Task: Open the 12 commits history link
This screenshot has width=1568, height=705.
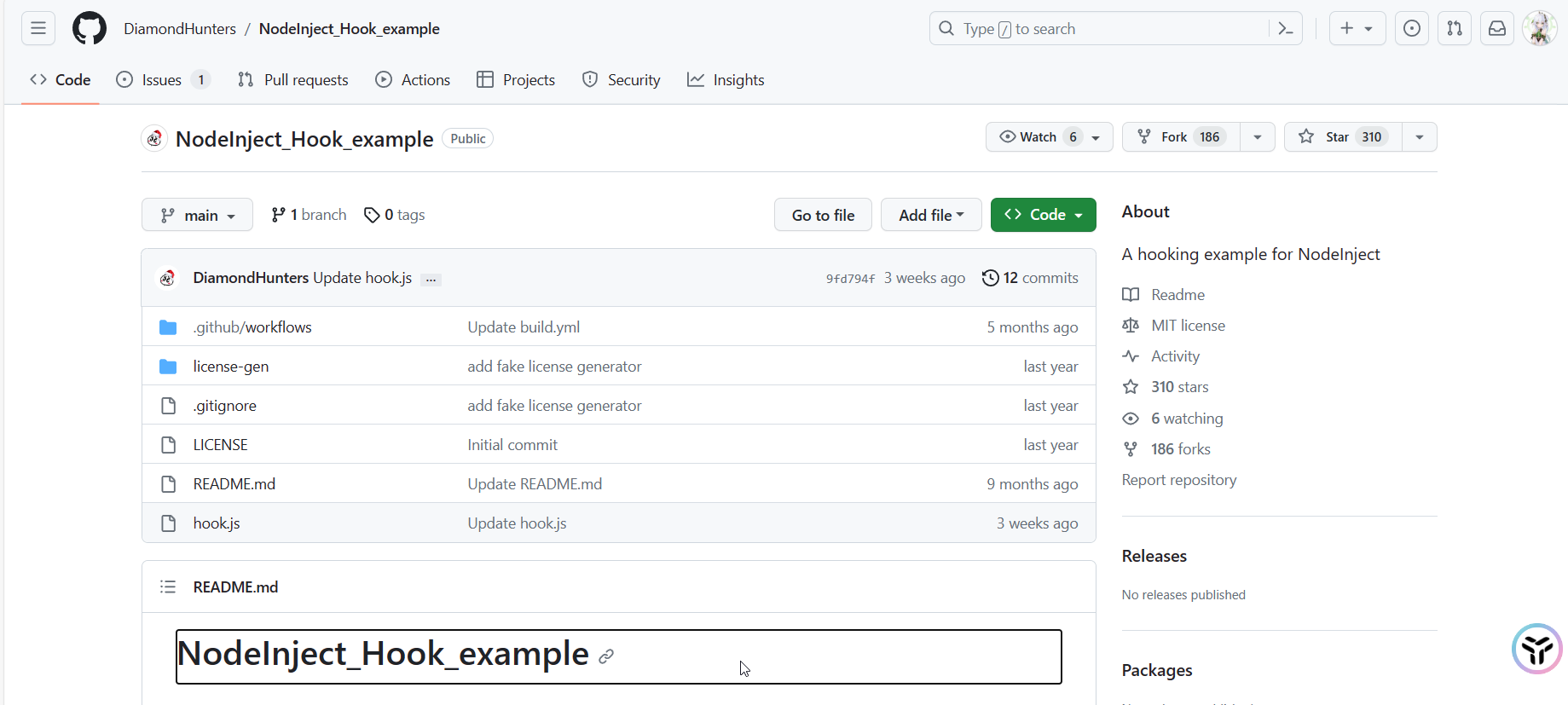Action: point(1030,278)
